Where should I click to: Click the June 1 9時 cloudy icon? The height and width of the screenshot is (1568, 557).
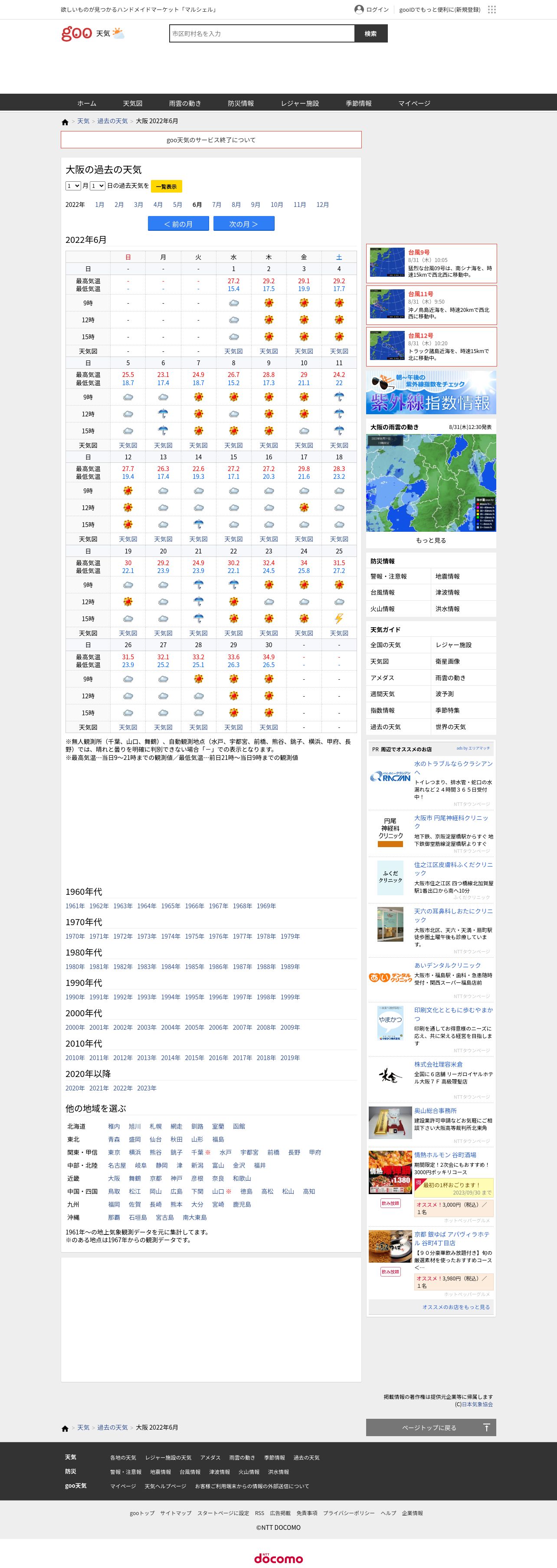coord(234,303)
